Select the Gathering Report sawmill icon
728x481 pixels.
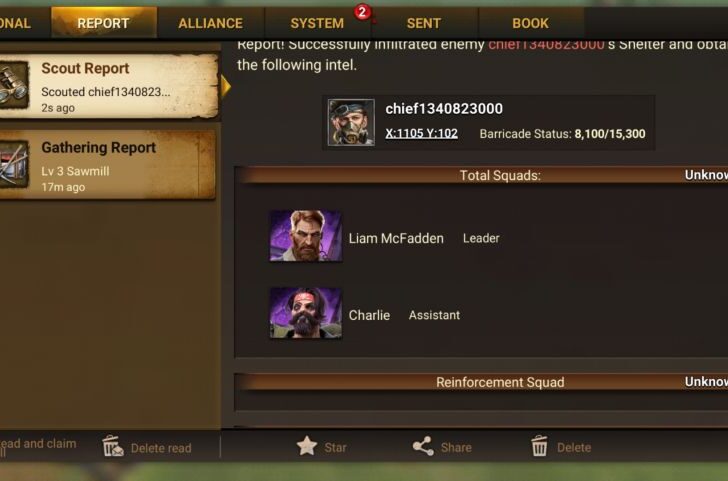click(14, 165)
